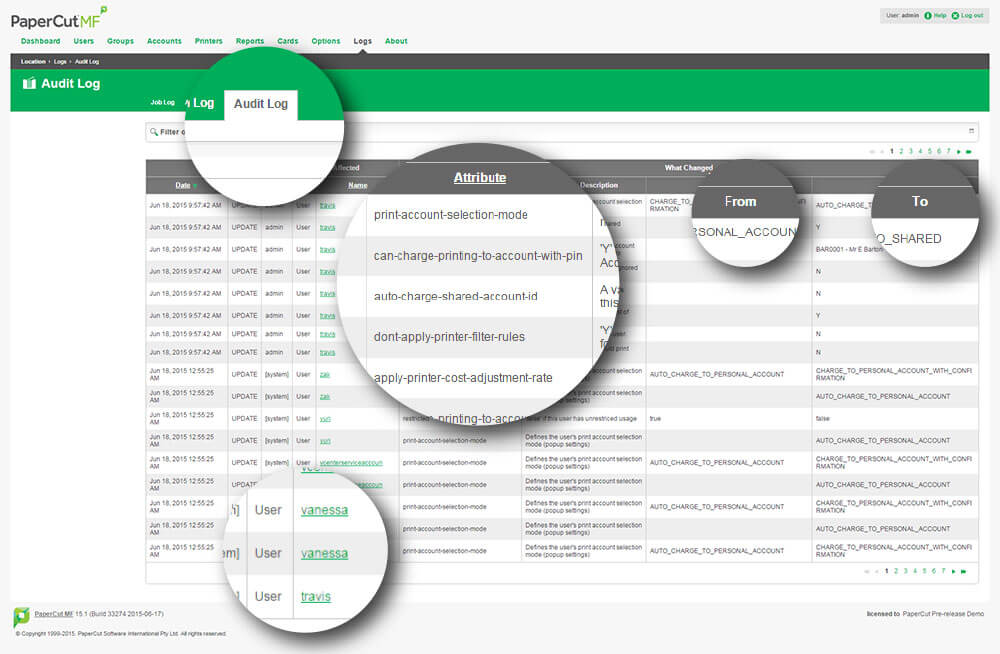This screenshot has width=1000, height=654.
Task: Click the Logs breadcrumb in the Location bar
Action: (60, 62)
